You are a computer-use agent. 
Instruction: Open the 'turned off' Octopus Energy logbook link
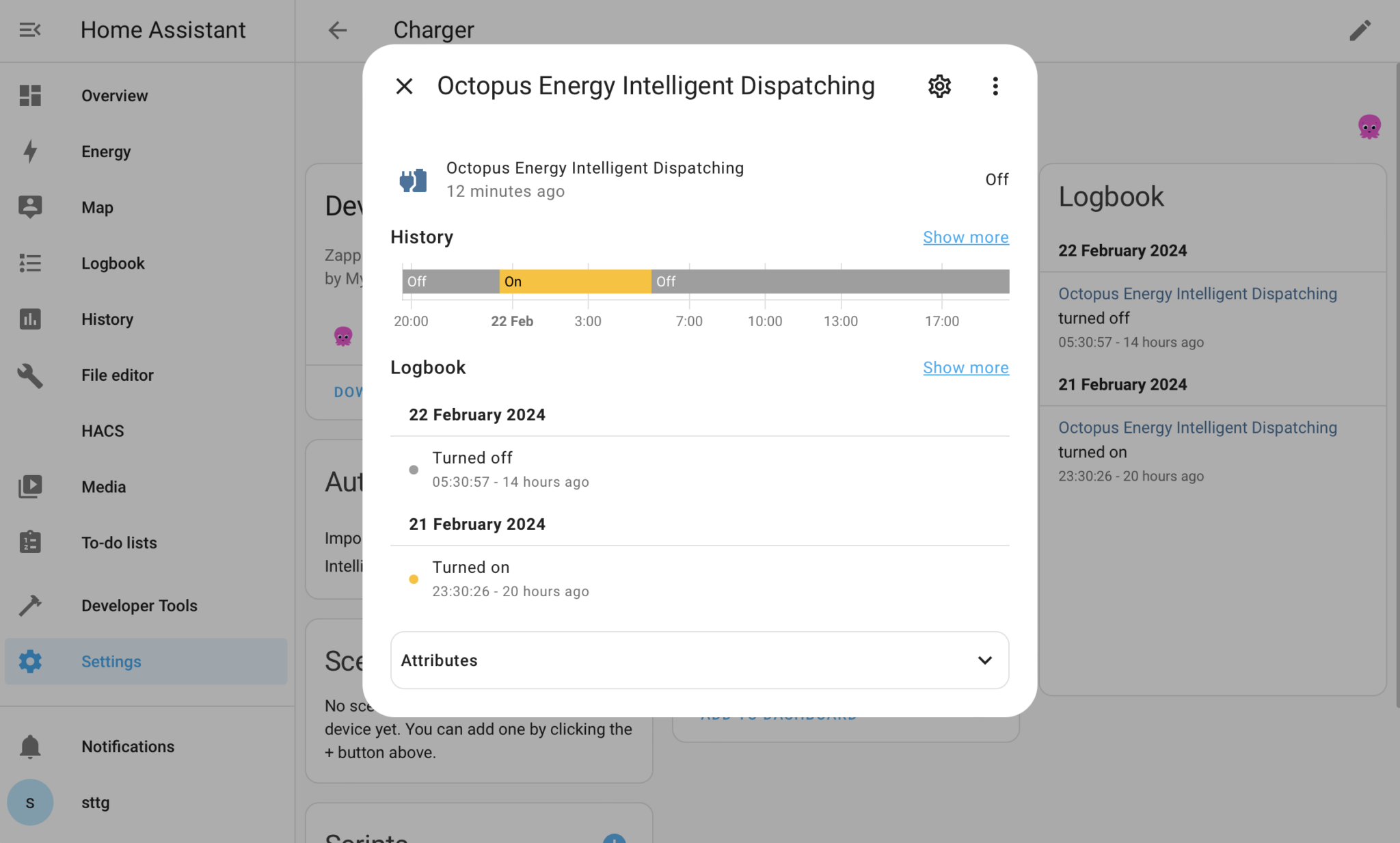point(1197,293)
